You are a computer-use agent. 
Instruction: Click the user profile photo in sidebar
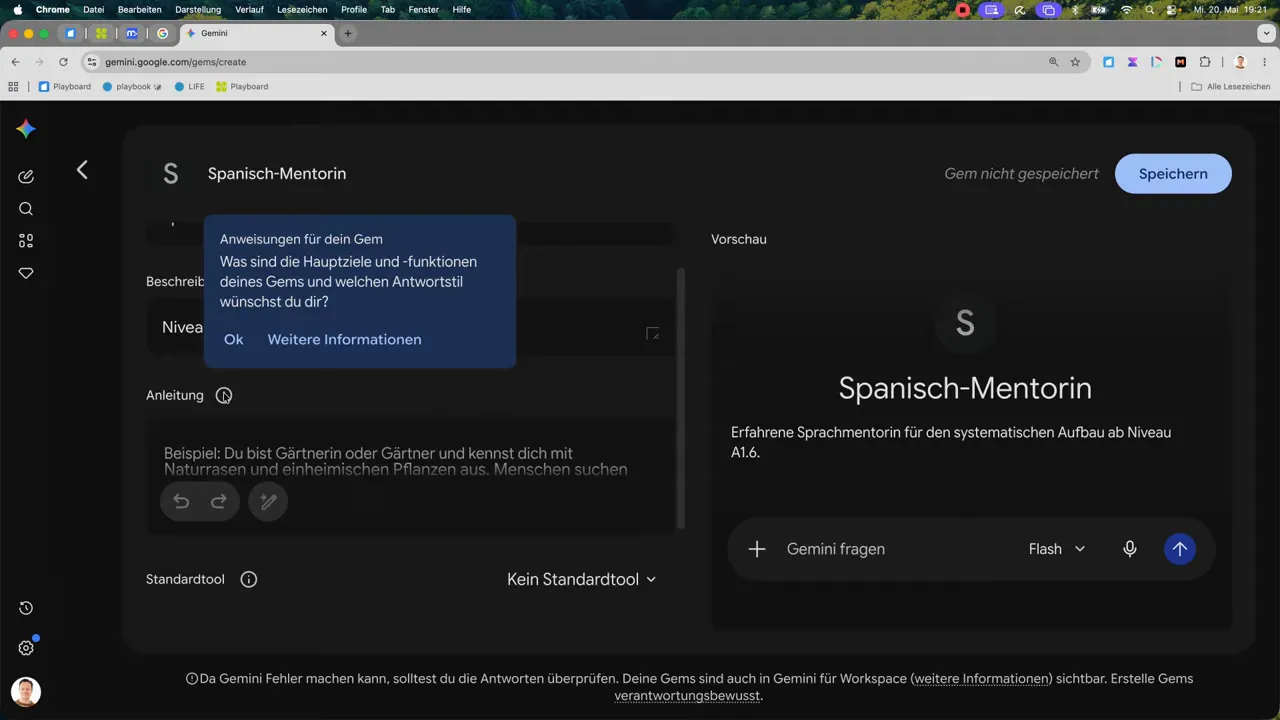click(26, 692)
